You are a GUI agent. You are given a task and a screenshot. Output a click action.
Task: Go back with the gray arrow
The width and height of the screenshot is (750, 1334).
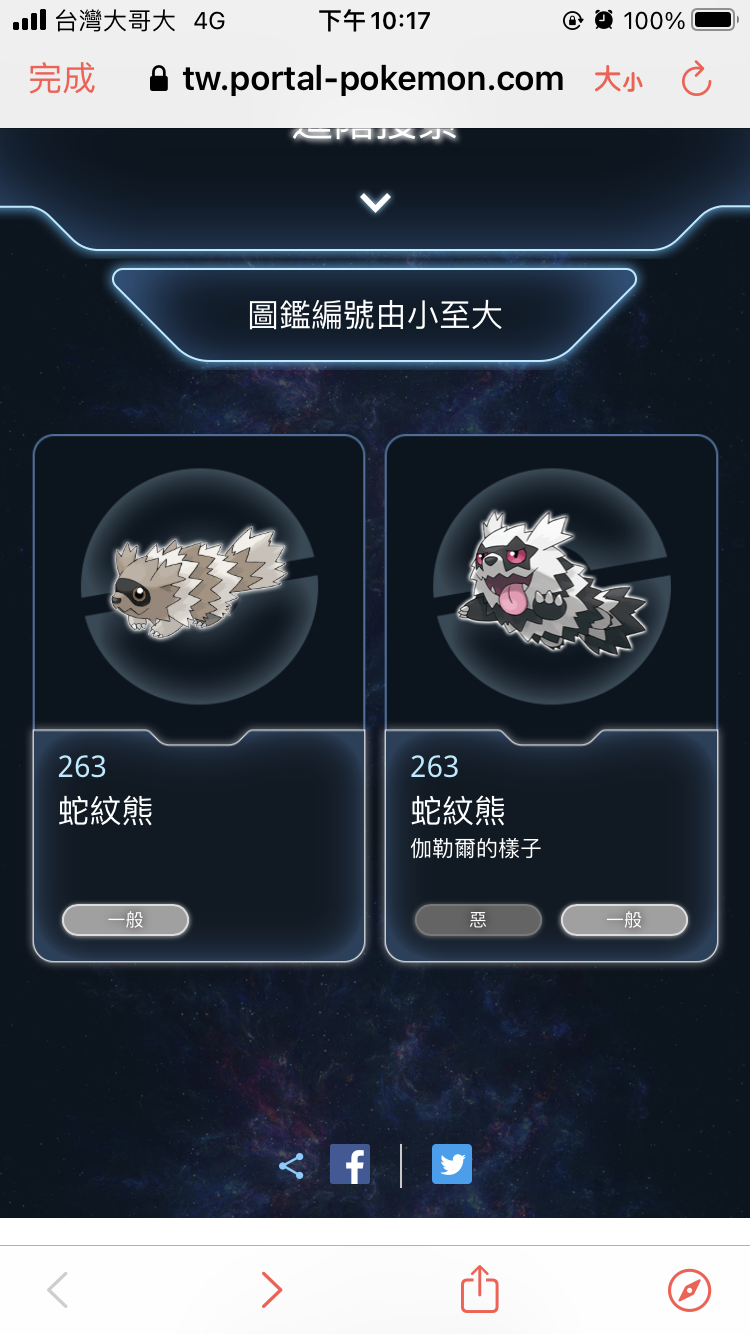tap(58, 1290)
